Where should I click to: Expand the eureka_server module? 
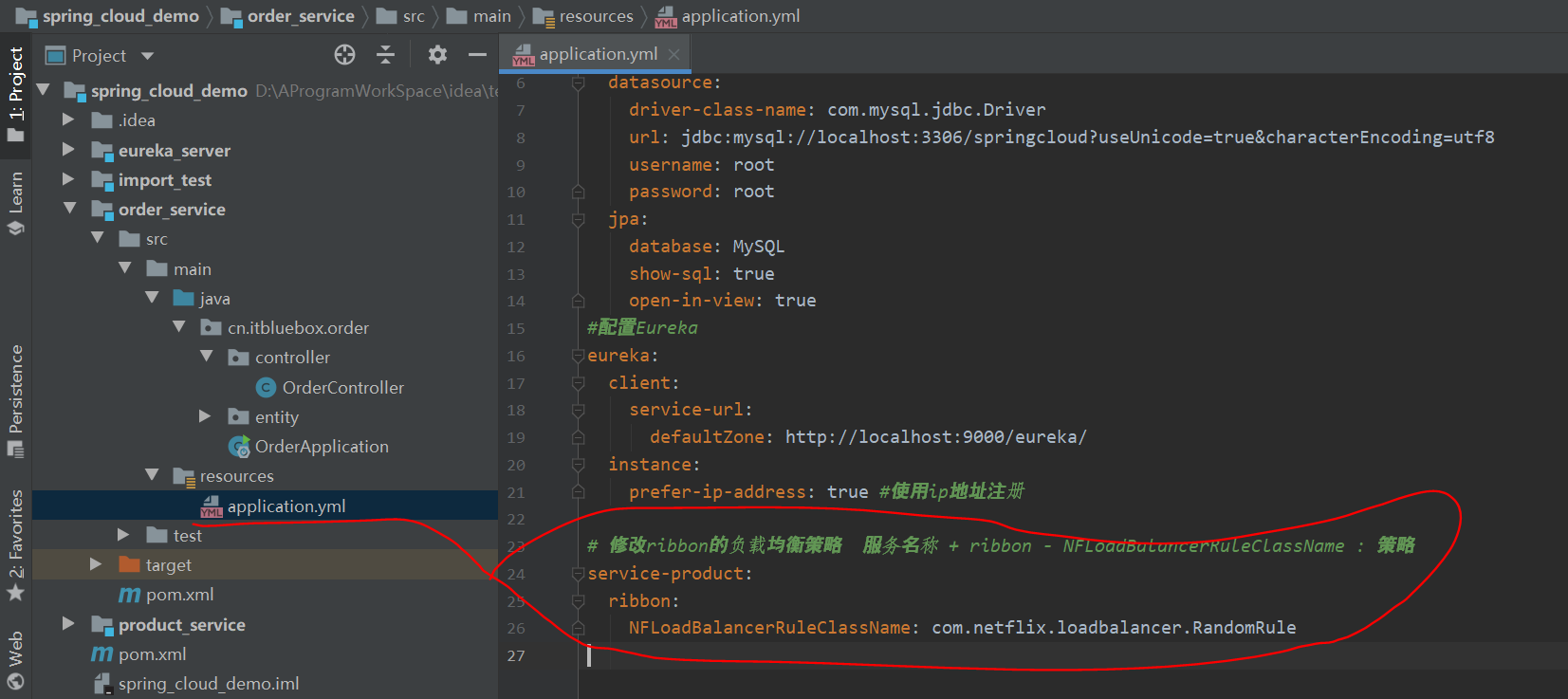coord(68,150)
